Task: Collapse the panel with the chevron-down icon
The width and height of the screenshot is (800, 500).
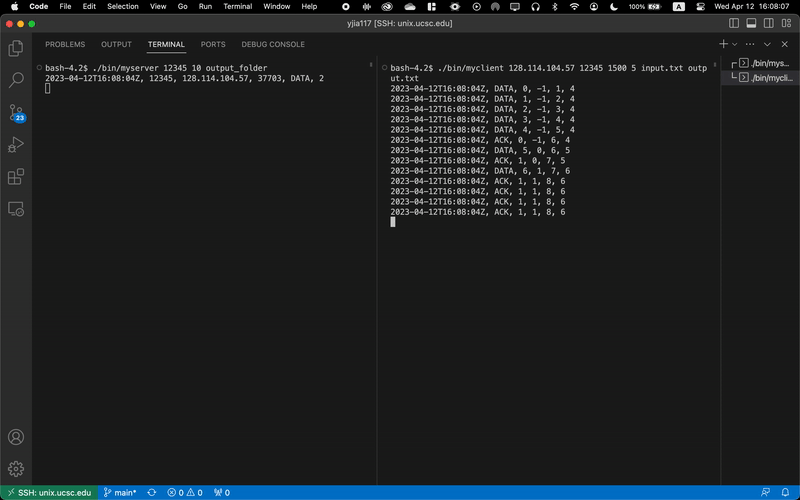Action: pyautogui.click(x=767, y=44)
